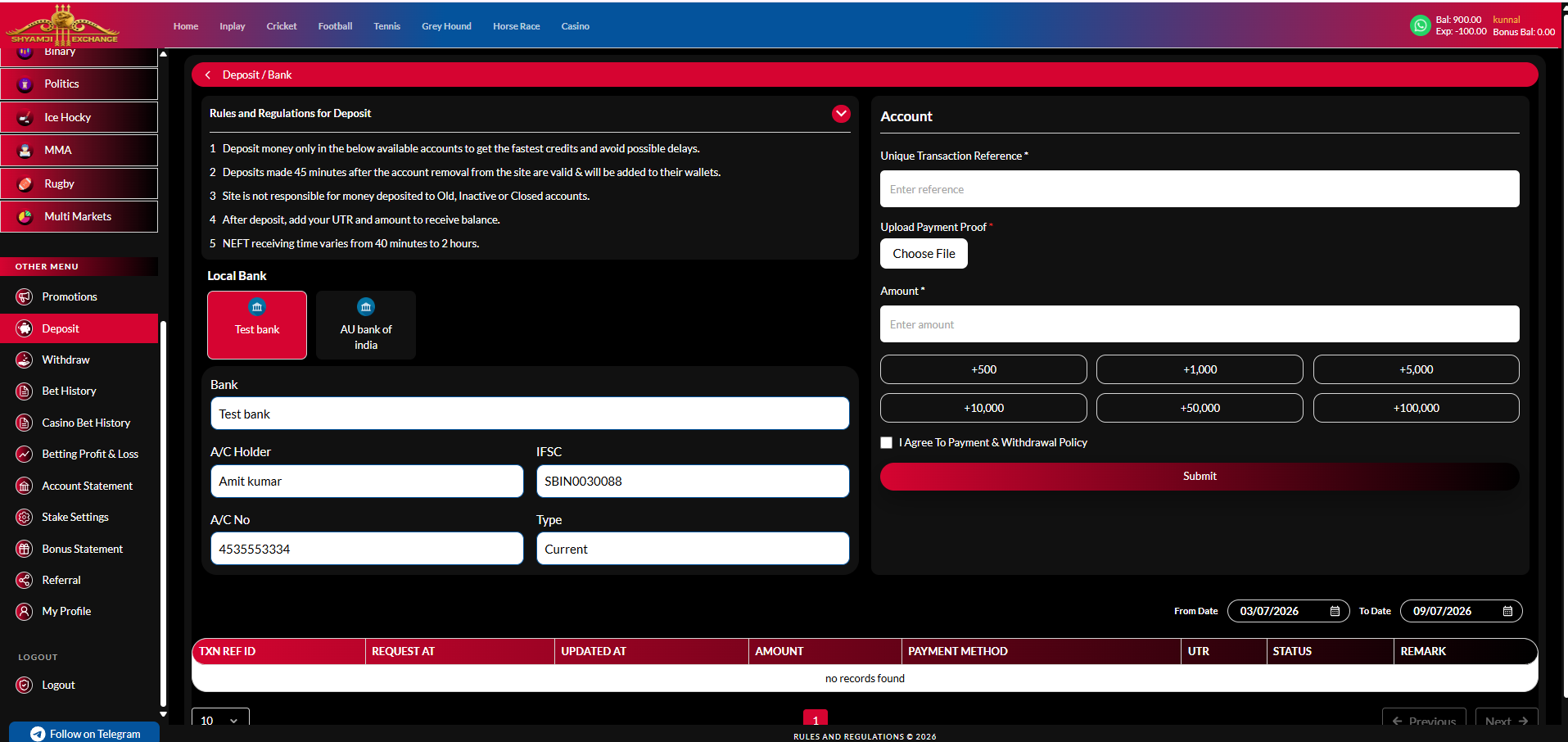
Task: Focus the Enter reference input field
Action: point(1200,189)
